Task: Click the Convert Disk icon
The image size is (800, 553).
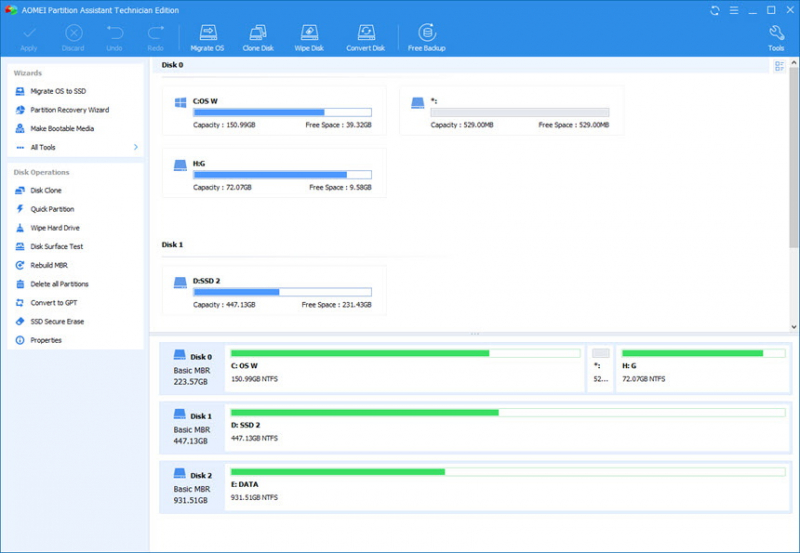Action: pos(365,33)
